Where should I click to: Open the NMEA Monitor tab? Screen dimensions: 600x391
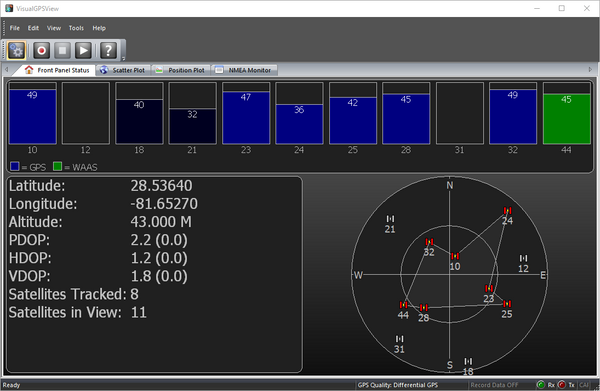point(244,70)
